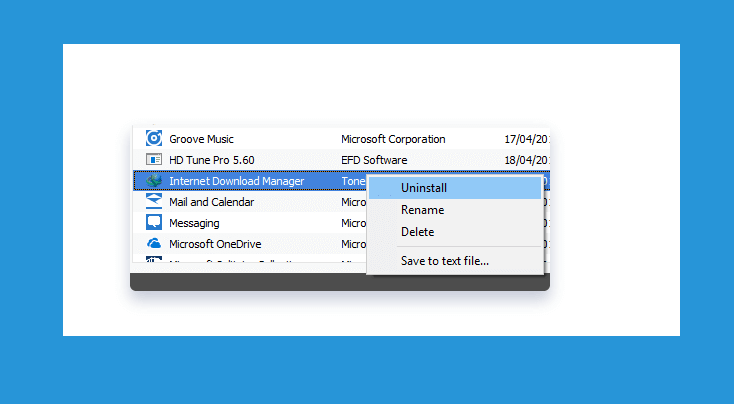Select the Microsoft OneDrive entry

[x=215, y=244]
